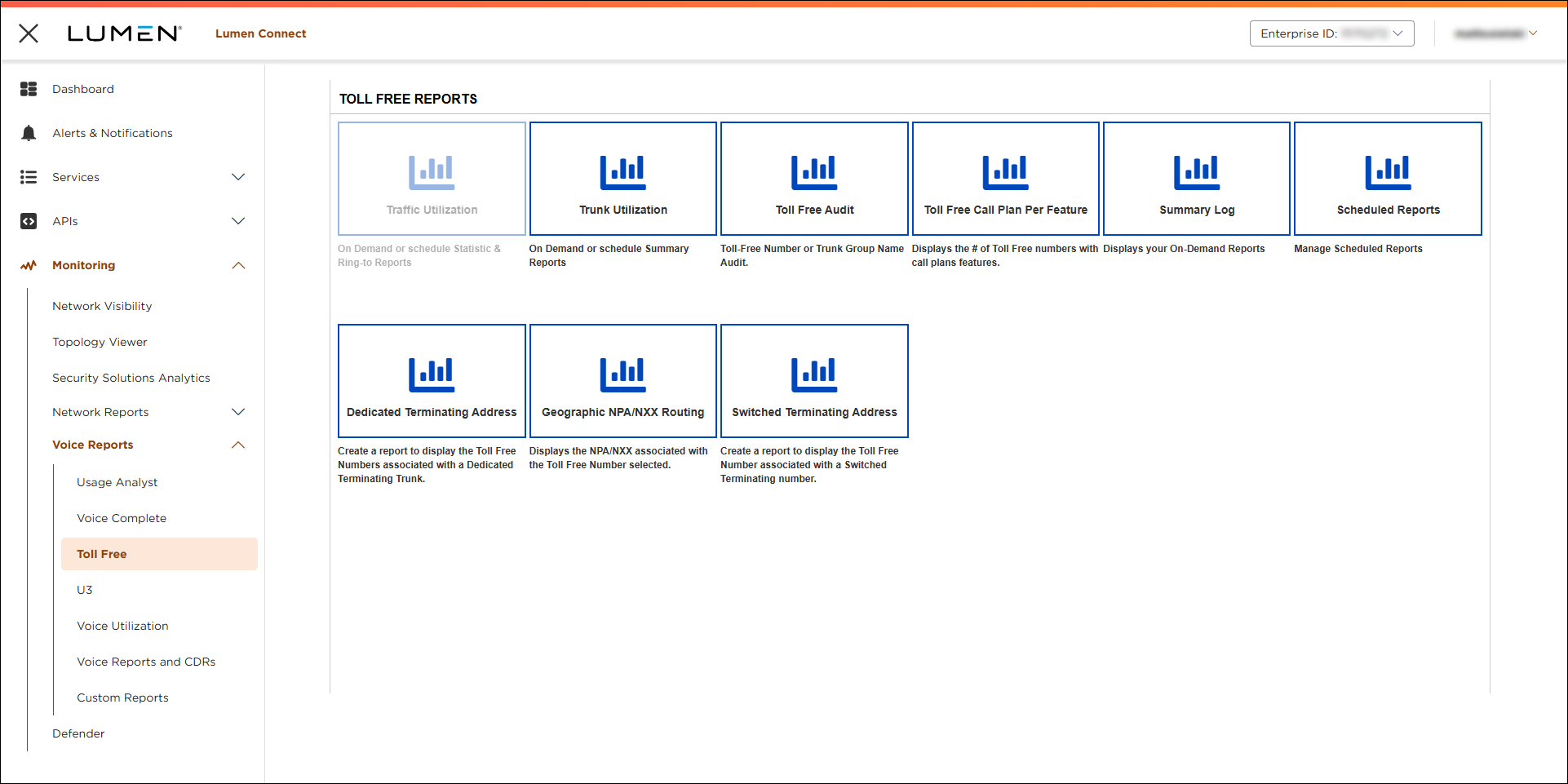Click the Dashboard grid icon
Image resolution: width=1568 pixels, height=784 pixels.
29,89
